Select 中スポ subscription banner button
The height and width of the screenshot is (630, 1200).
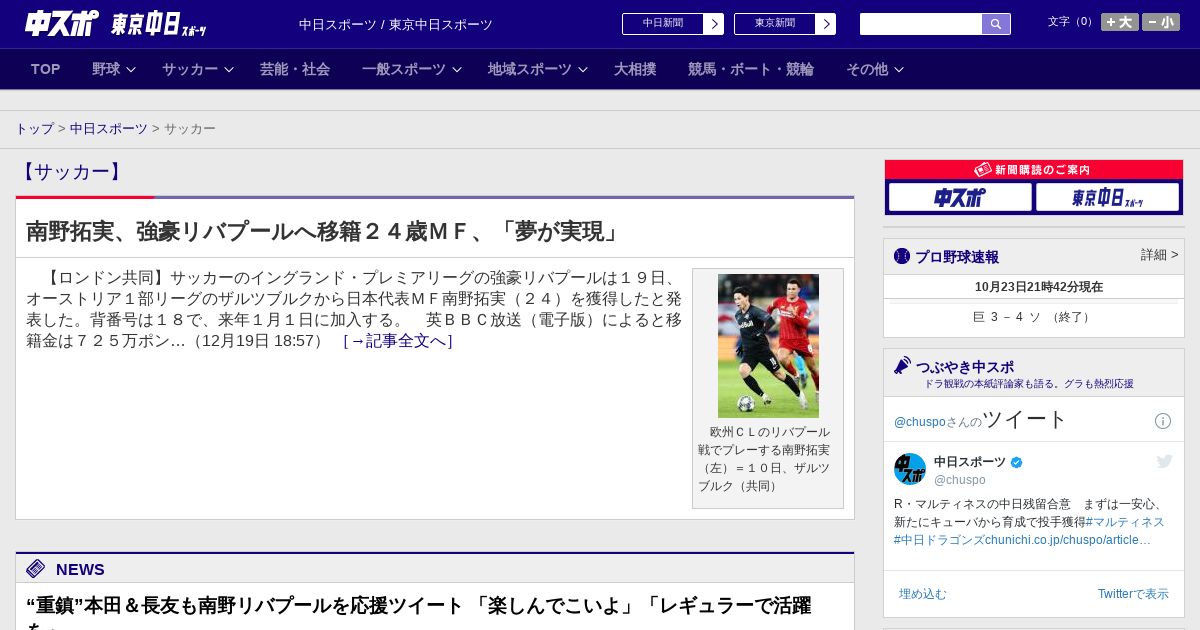pyautogui.click(x=960, y=197)
